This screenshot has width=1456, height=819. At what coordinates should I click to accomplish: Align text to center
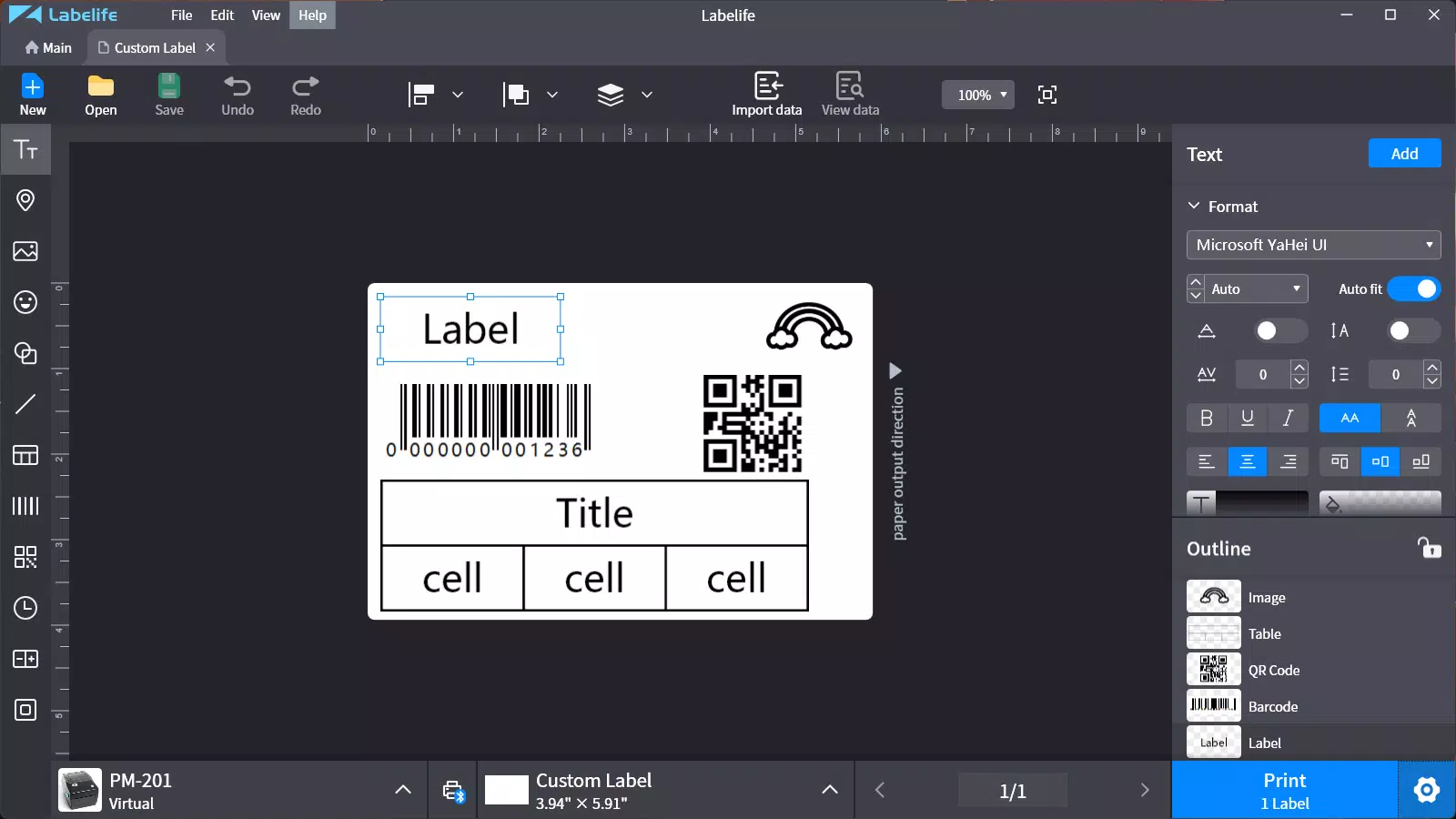coord(1248,461)
